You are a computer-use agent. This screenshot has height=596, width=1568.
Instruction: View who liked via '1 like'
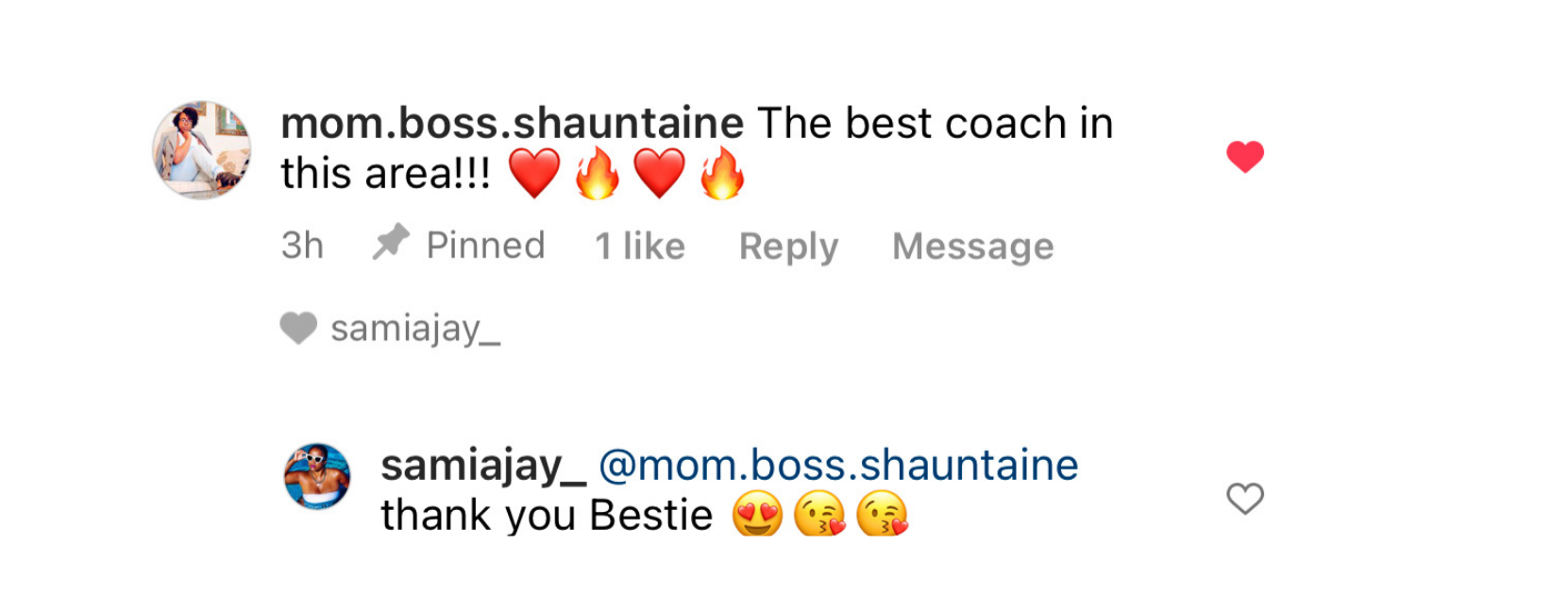[x=640, y=247]
